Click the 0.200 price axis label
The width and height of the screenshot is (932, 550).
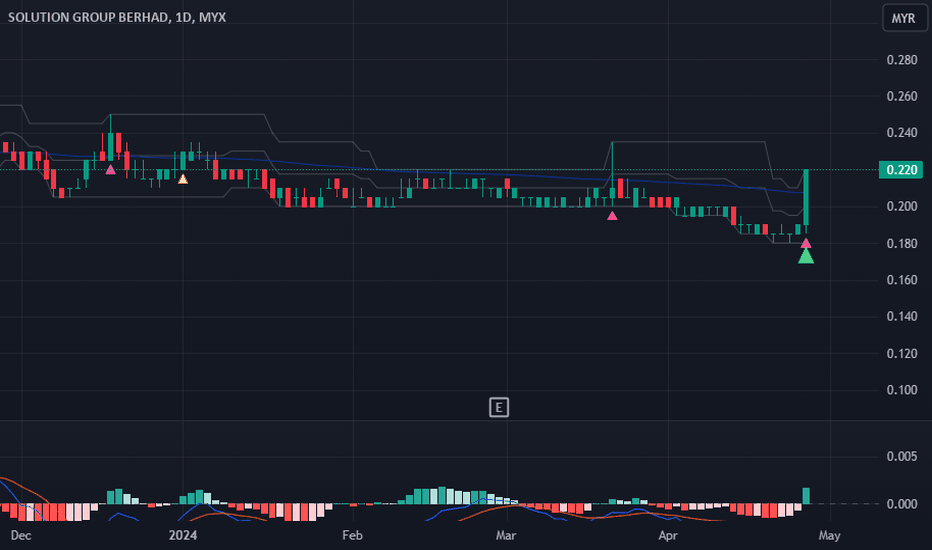pos(902,206)
